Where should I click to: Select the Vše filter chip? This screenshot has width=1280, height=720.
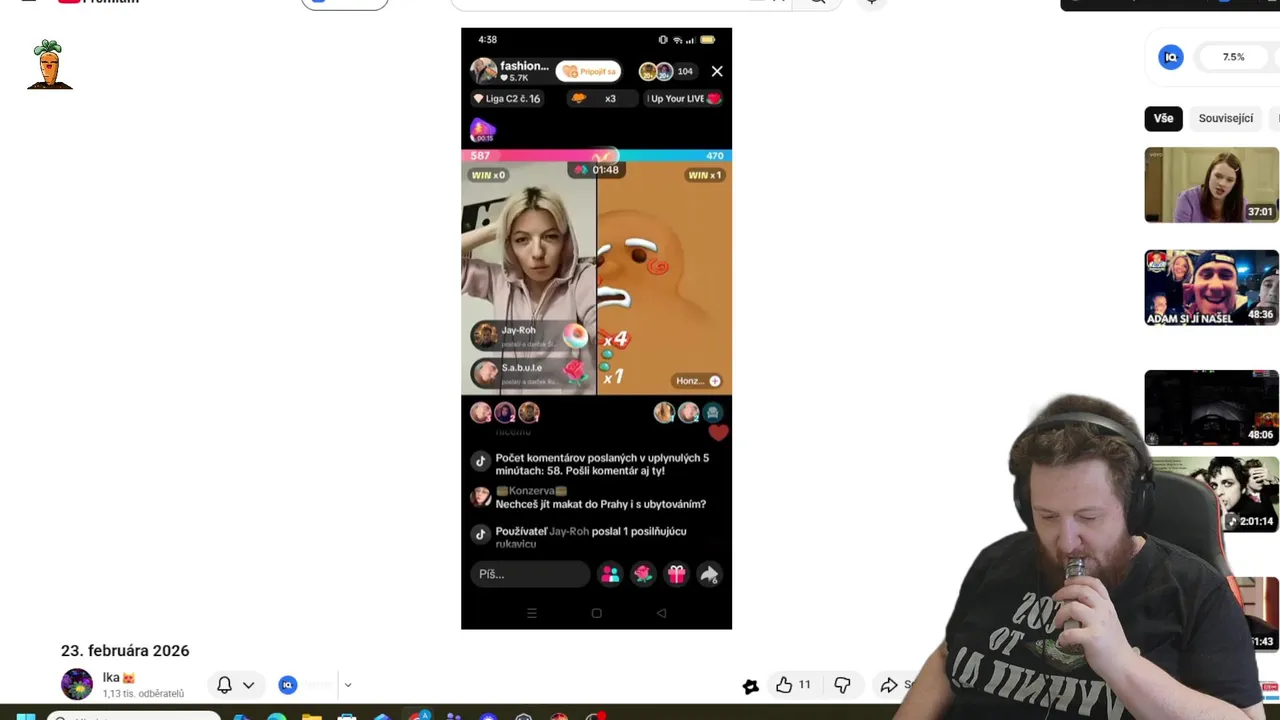(x=1163, y=118)
